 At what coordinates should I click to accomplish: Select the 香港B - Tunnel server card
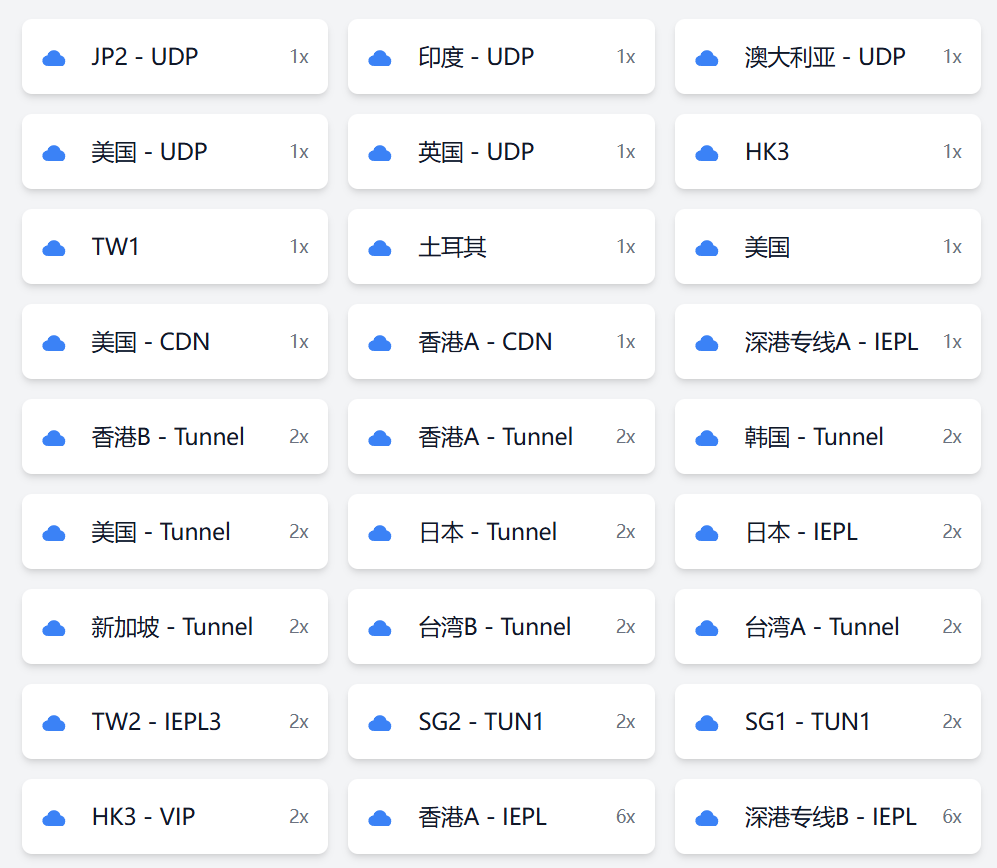[x=174, y=437]
